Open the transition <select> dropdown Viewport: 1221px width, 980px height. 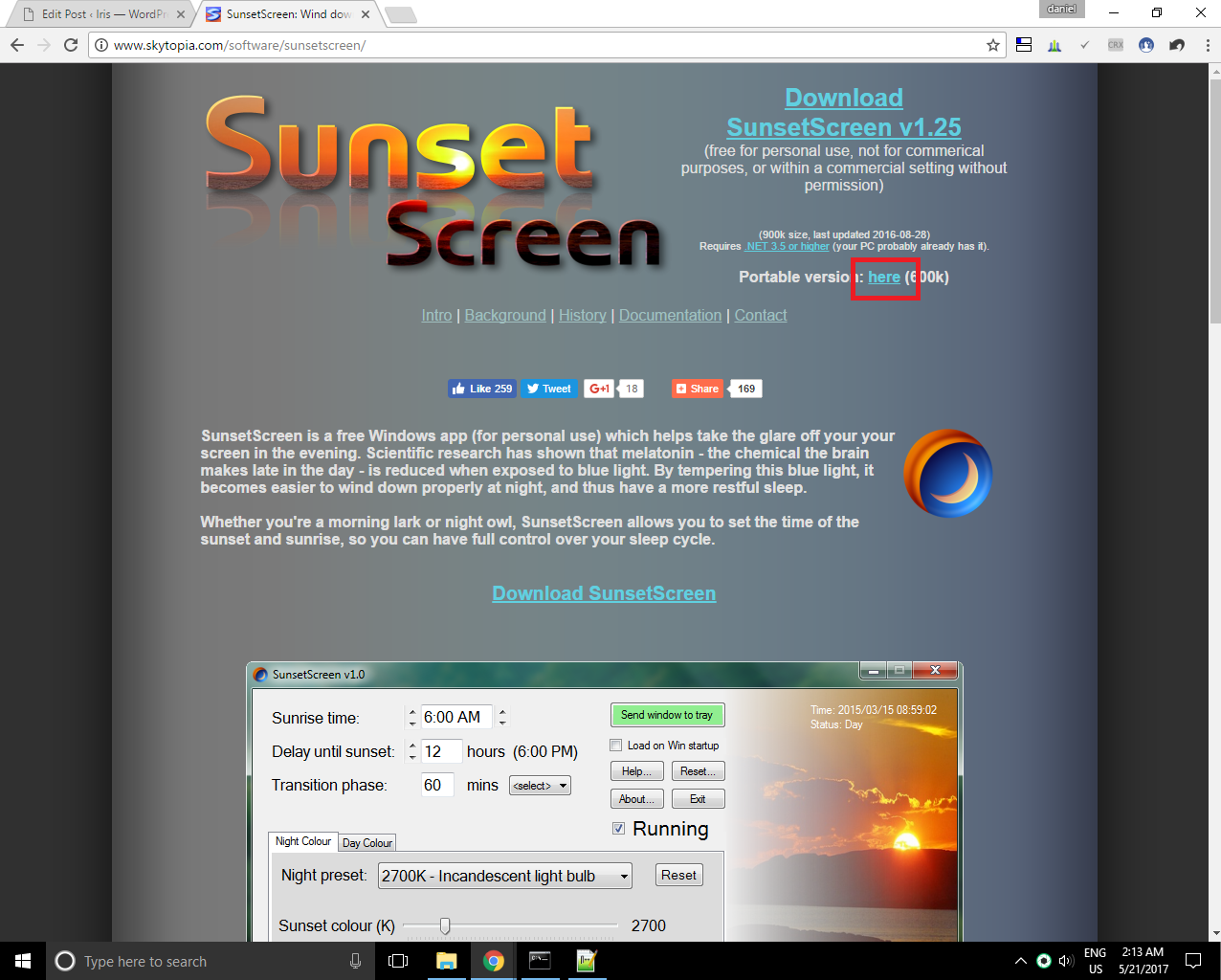(x=540, y=786)
